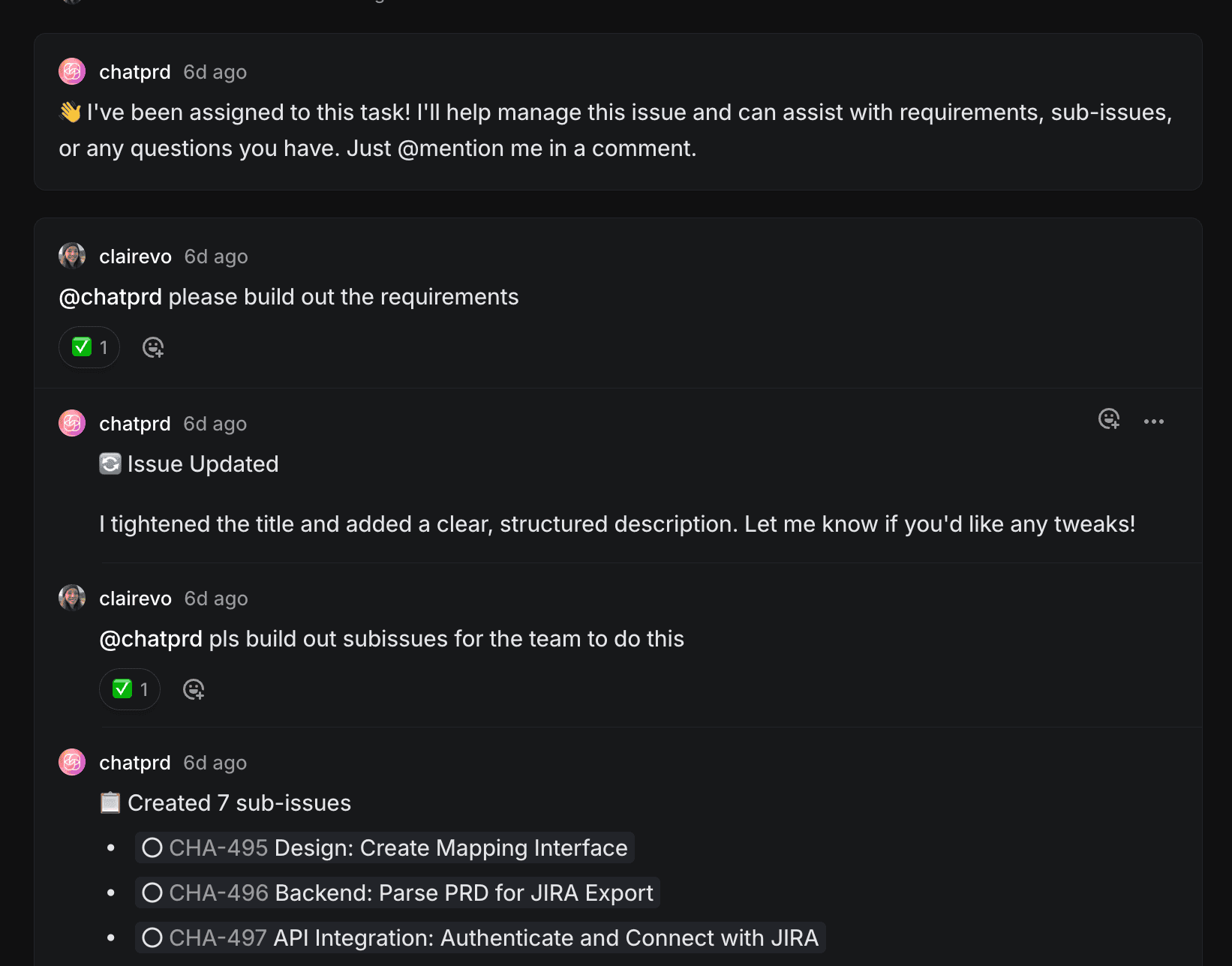This screenshot has width=1232, height=966.
Task: Click clairevo username on requirements comment
Action: click(135, 256)
